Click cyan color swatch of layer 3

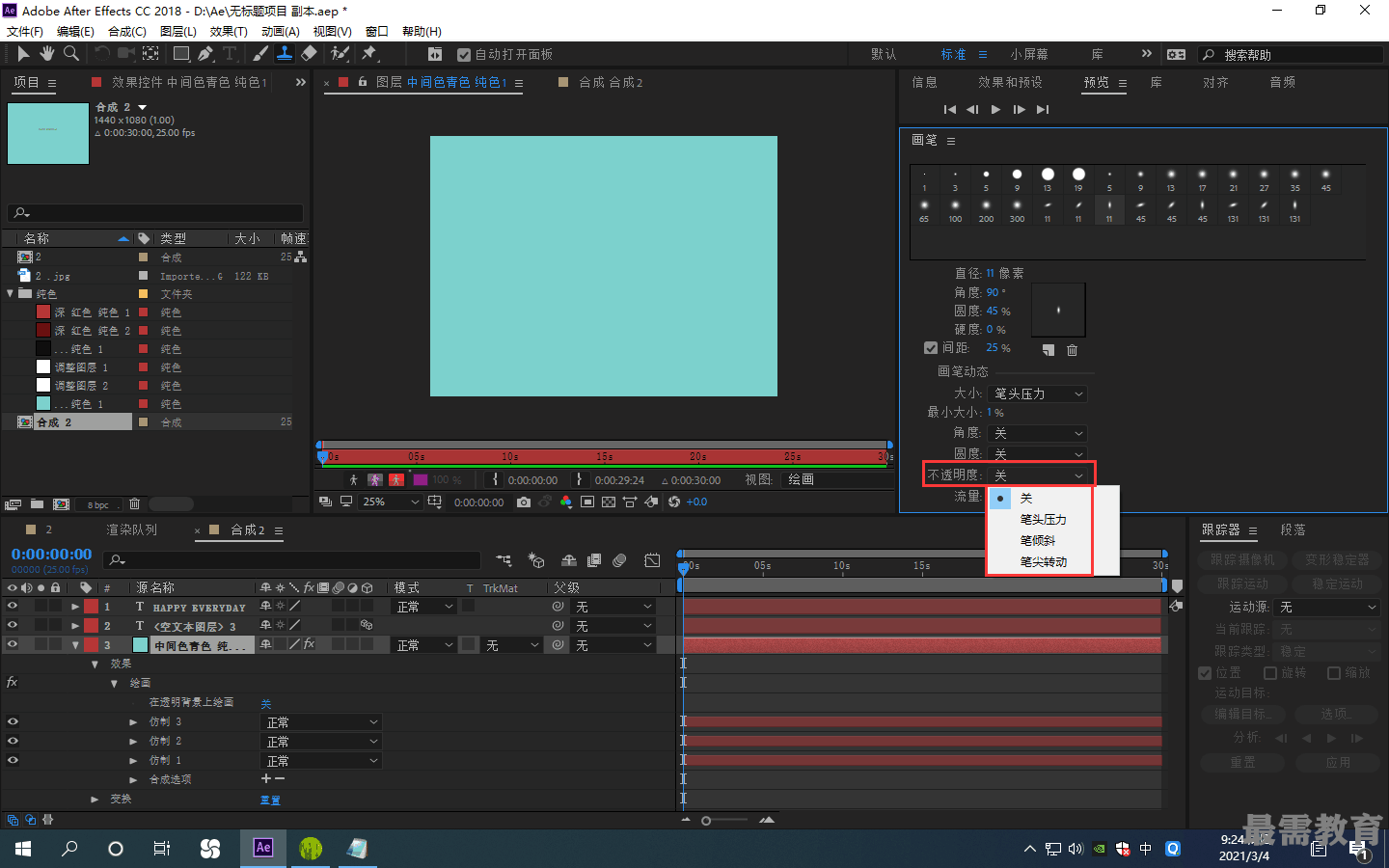[x=140, y=645]
